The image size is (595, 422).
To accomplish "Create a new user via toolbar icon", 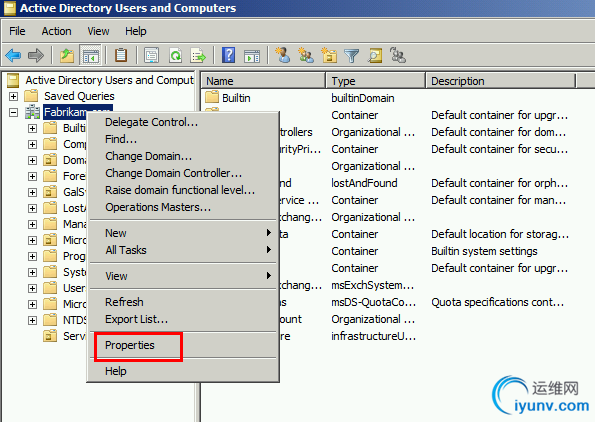I will click(x=283, y=55).
